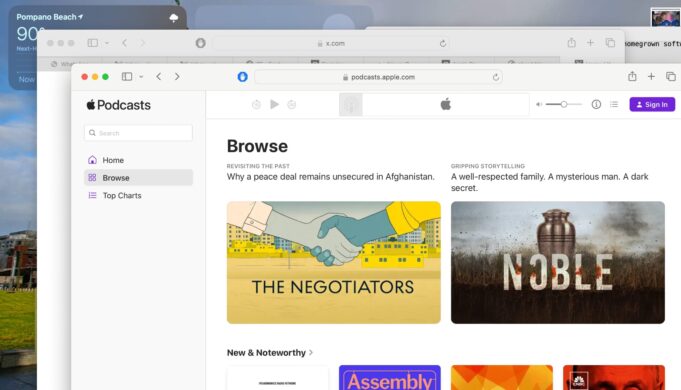Open a new tab in Podcasts window

coord(651,76)
